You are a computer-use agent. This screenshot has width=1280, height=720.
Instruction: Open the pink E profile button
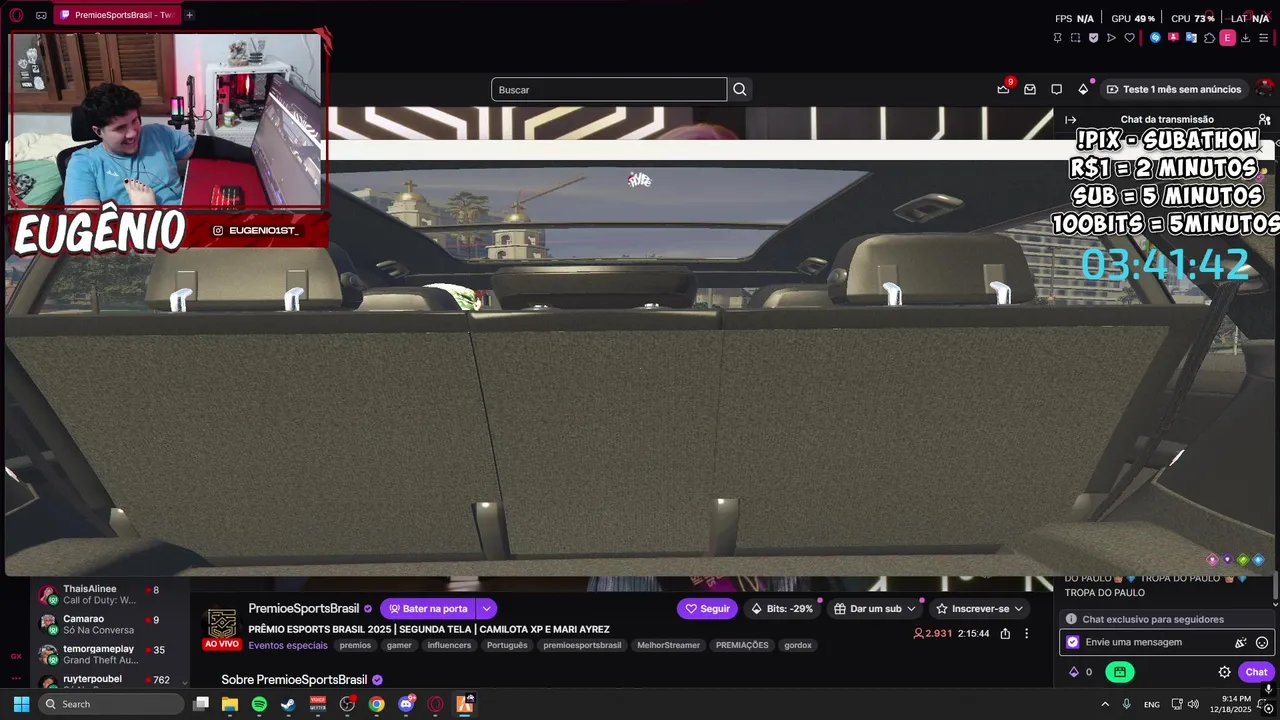[1227, 38]
